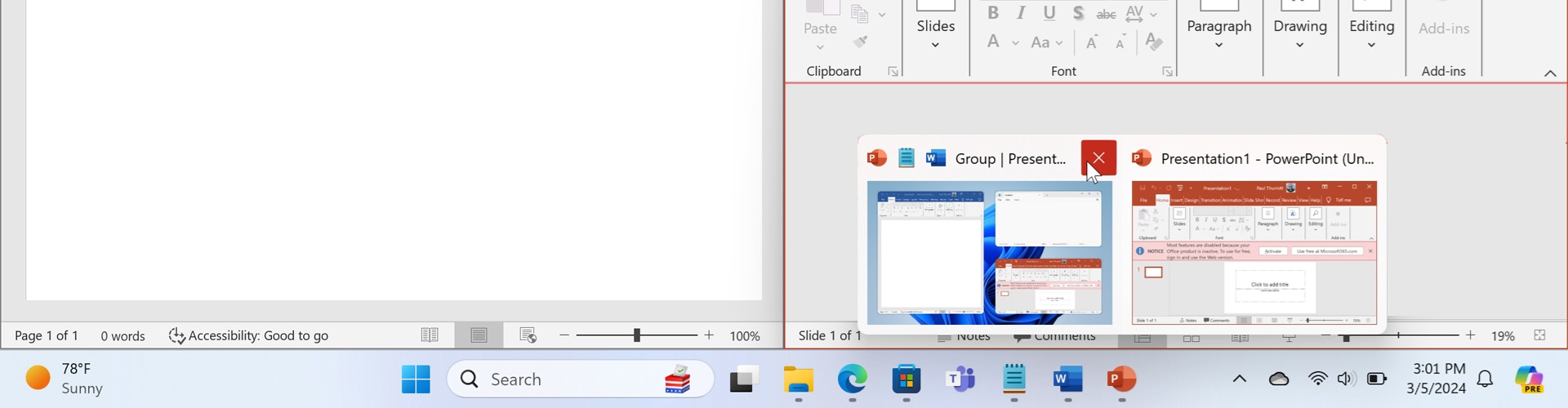The width and height of the screenshot is (1568, 408).
Task: Open Microsoft Teams from the taskbar
Action: 960,379
